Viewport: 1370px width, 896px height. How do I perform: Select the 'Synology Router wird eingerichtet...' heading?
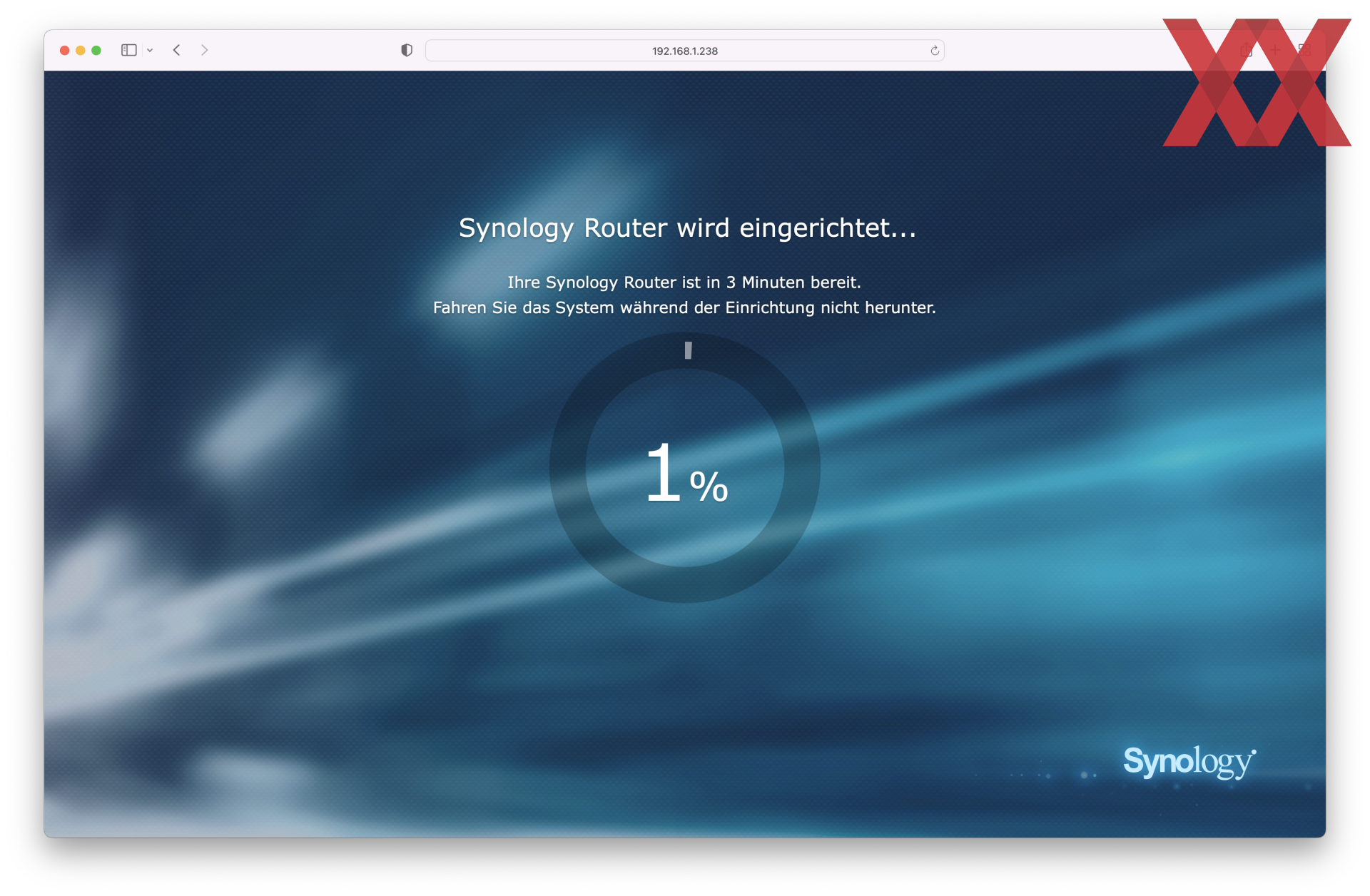click(x=686, y=228)
